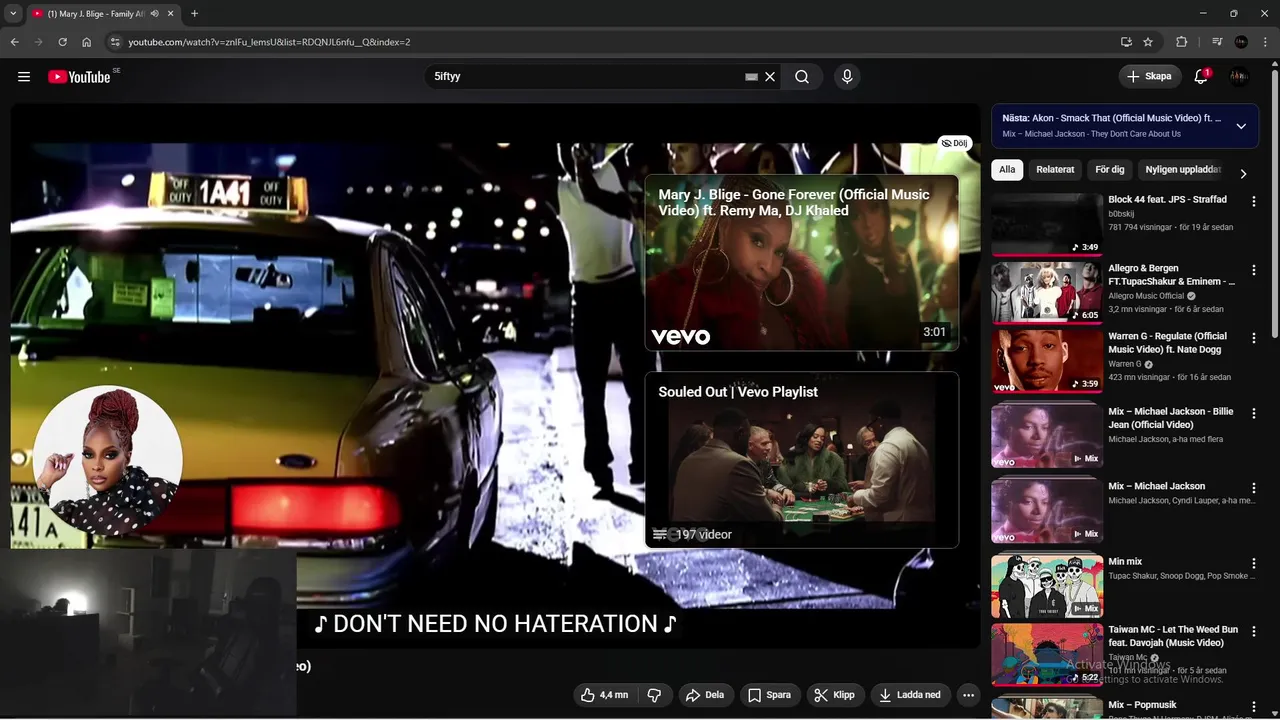Reload the page in the browser

[x=62, y=42]
